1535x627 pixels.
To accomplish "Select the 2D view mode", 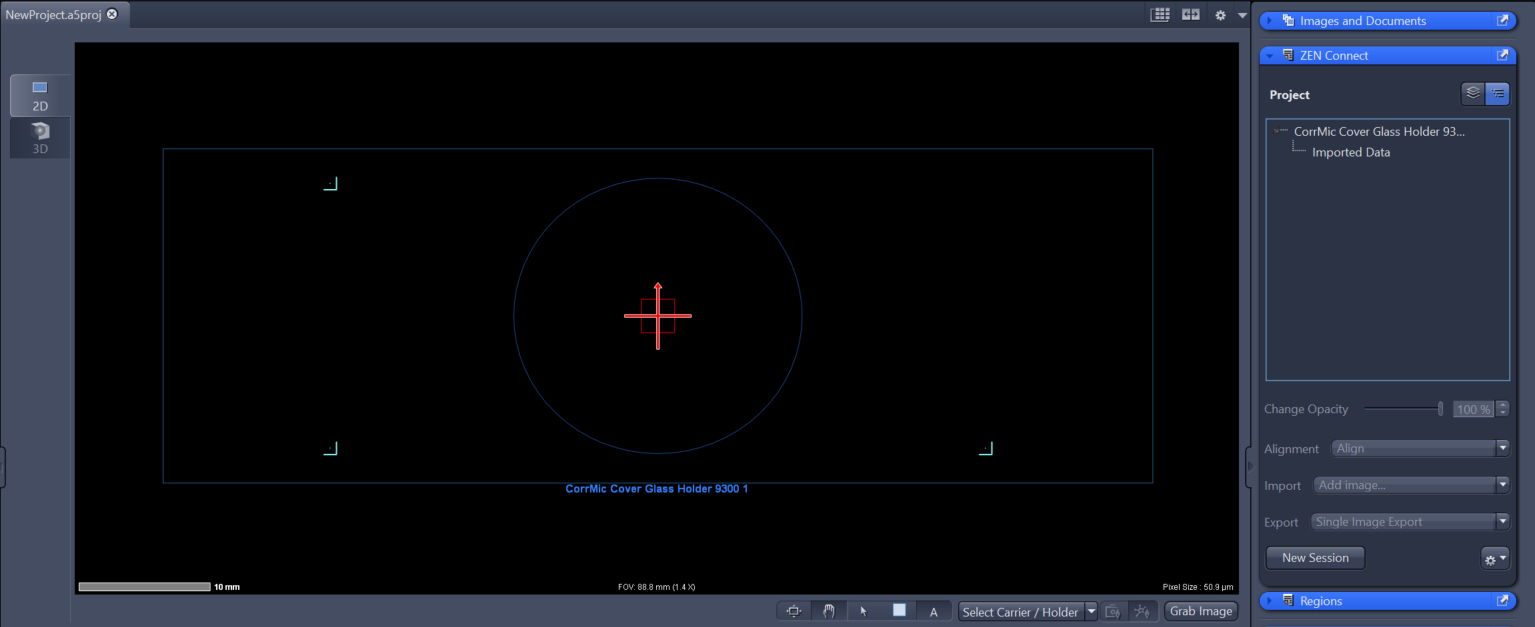I will 39,95.
